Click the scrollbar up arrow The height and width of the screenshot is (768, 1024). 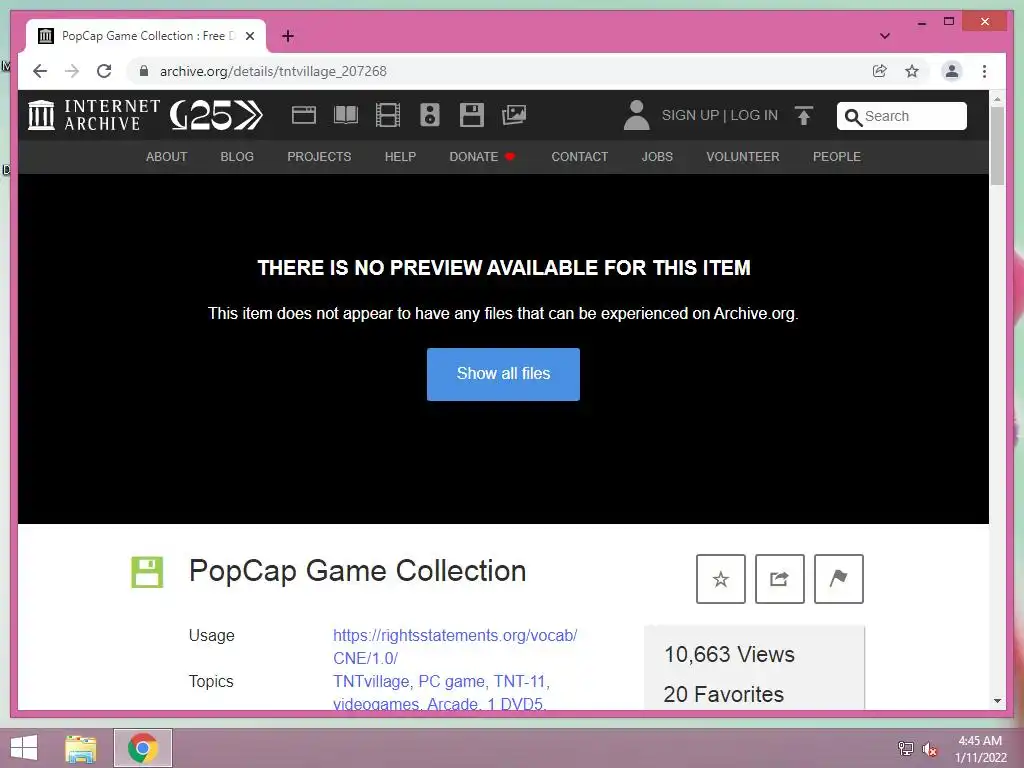pyautogui.click(x=997, y=99)
